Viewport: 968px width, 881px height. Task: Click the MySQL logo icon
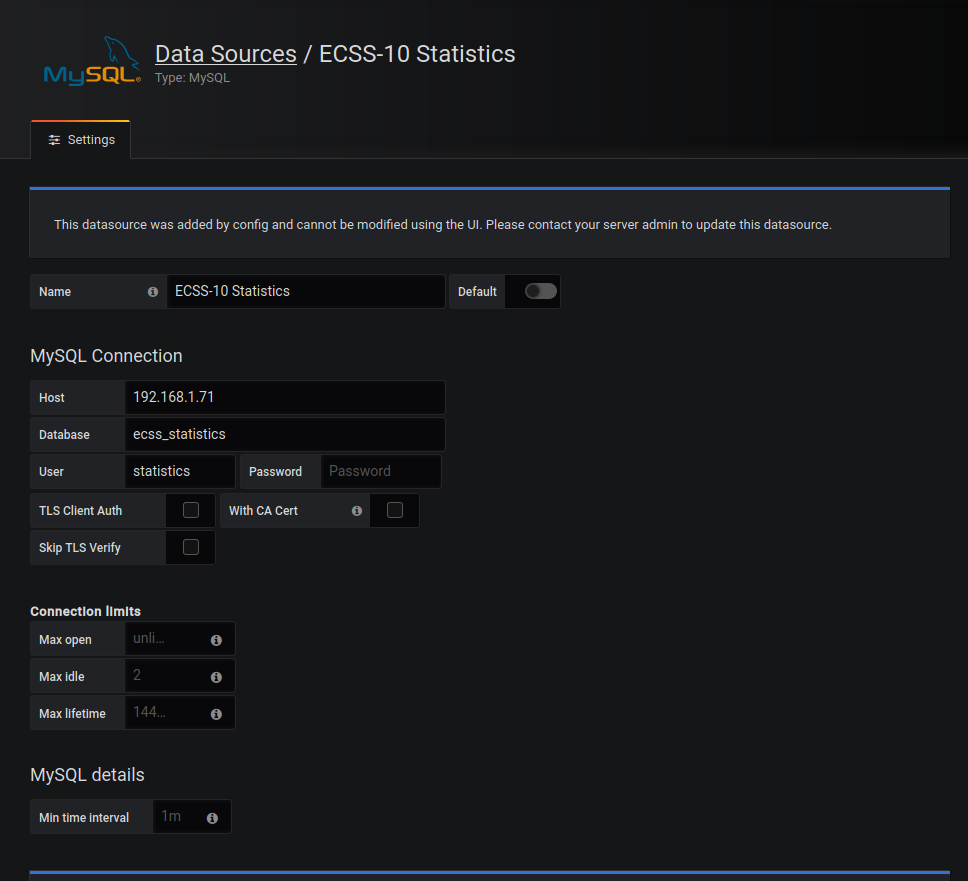click(92, 62)
